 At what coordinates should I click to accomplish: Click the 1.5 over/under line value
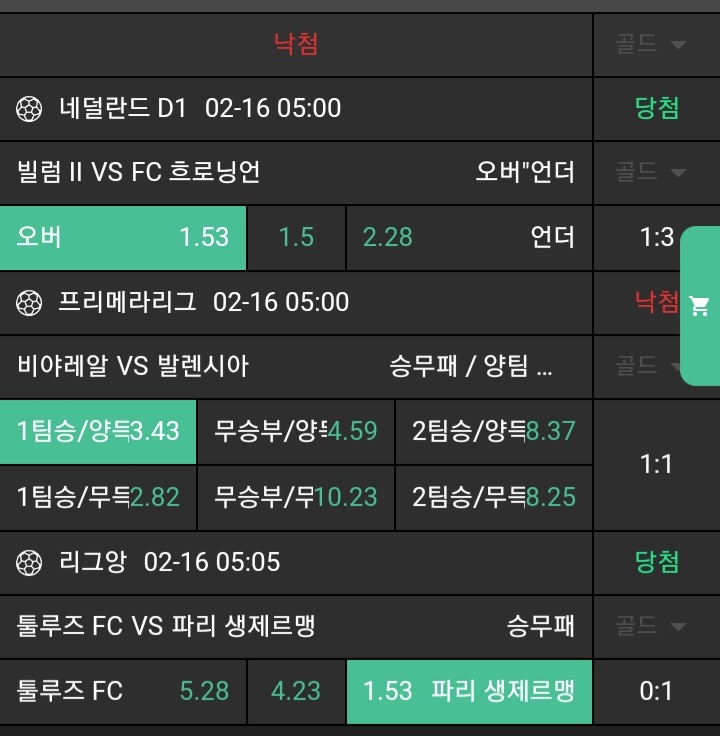coord(296,237)
